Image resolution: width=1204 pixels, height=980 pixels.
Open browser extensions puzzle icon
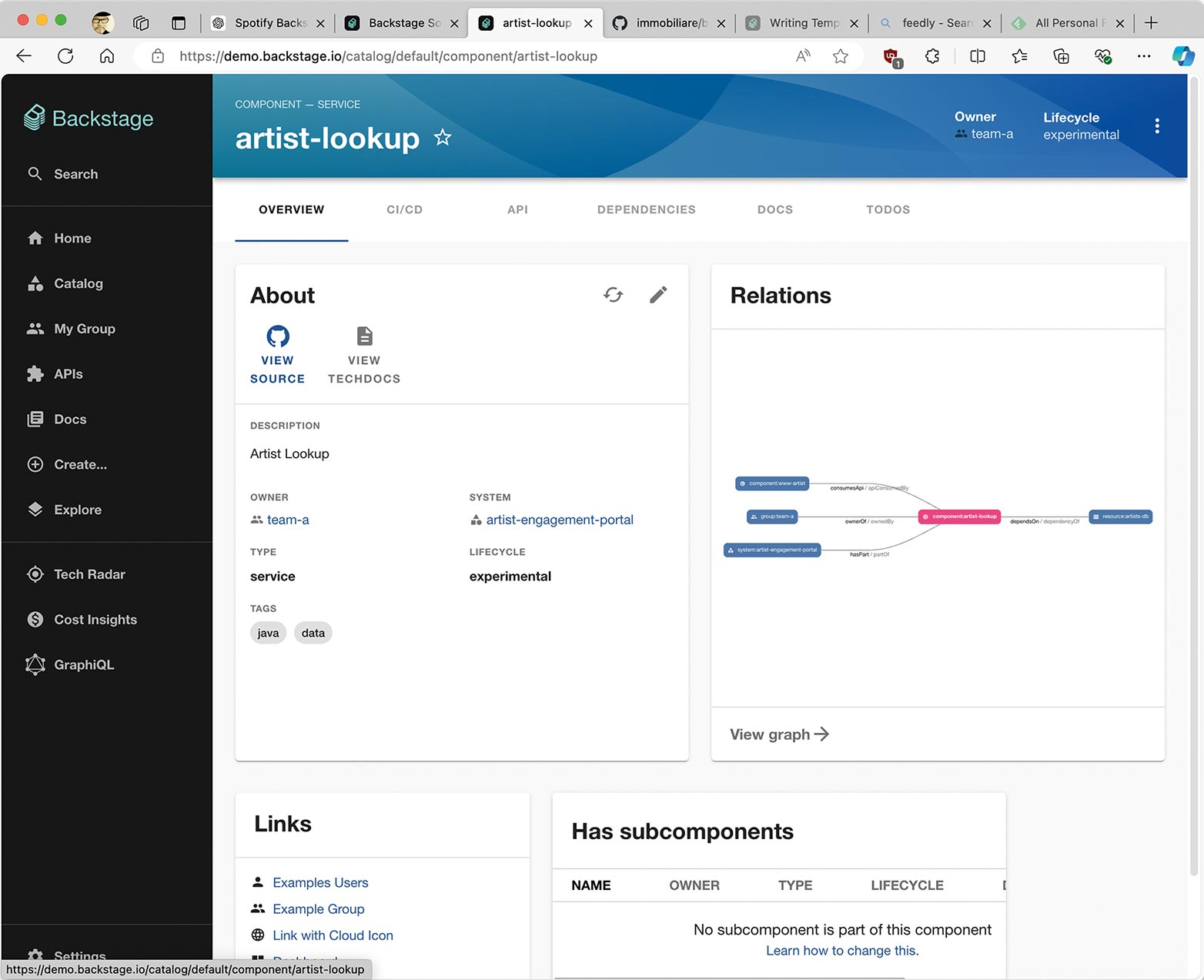click(x=932, y=55)
